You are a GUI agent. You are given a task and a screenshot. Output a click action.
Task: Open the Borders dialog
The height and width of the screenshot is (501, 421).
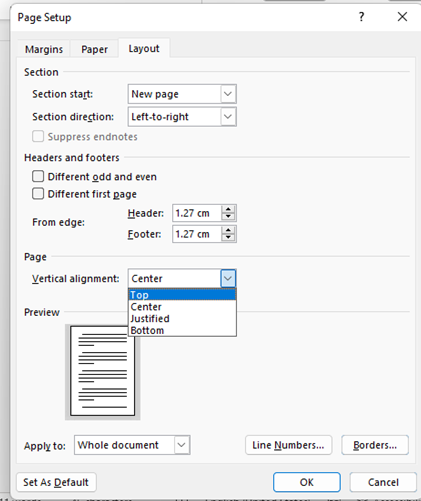coord(375,445)
